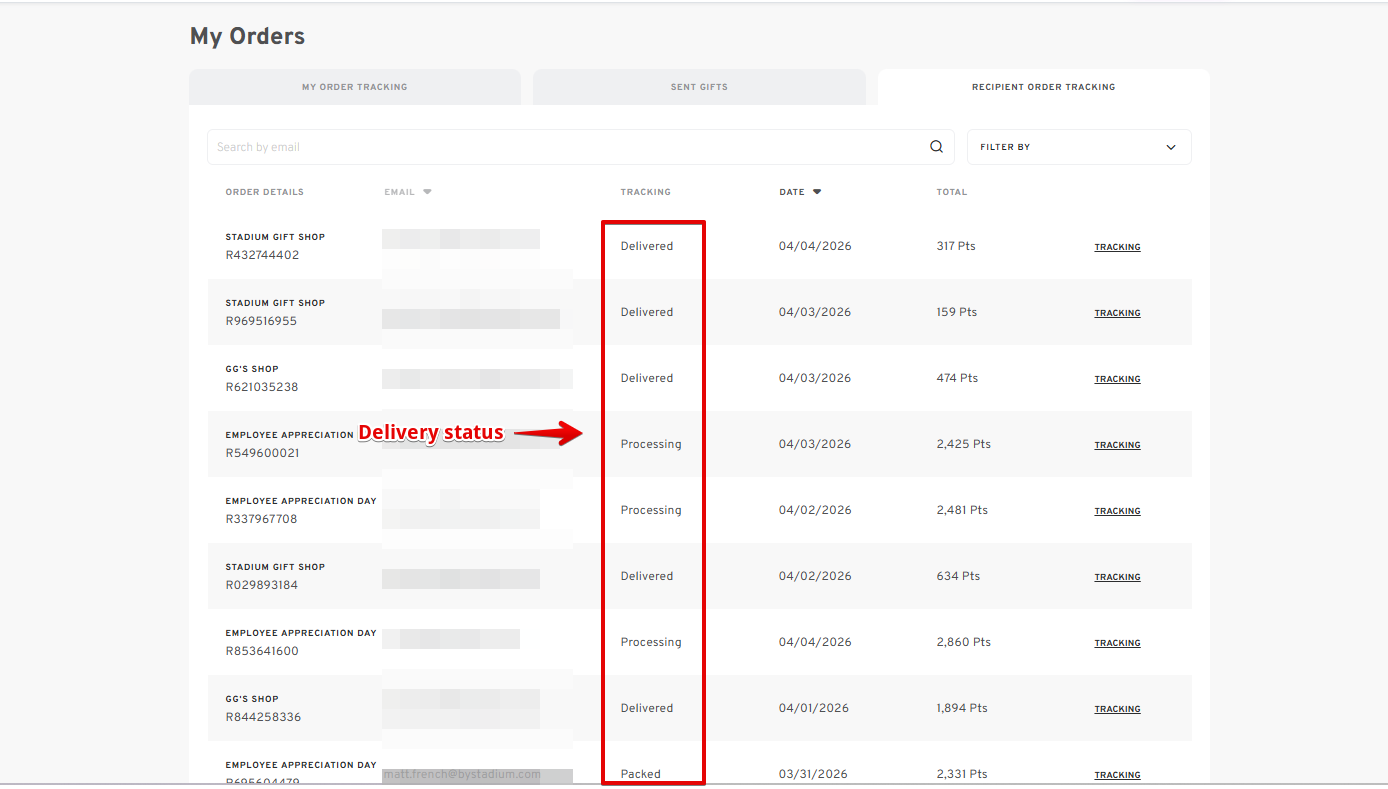Open the Sent Gifts tab

point(699,87)
